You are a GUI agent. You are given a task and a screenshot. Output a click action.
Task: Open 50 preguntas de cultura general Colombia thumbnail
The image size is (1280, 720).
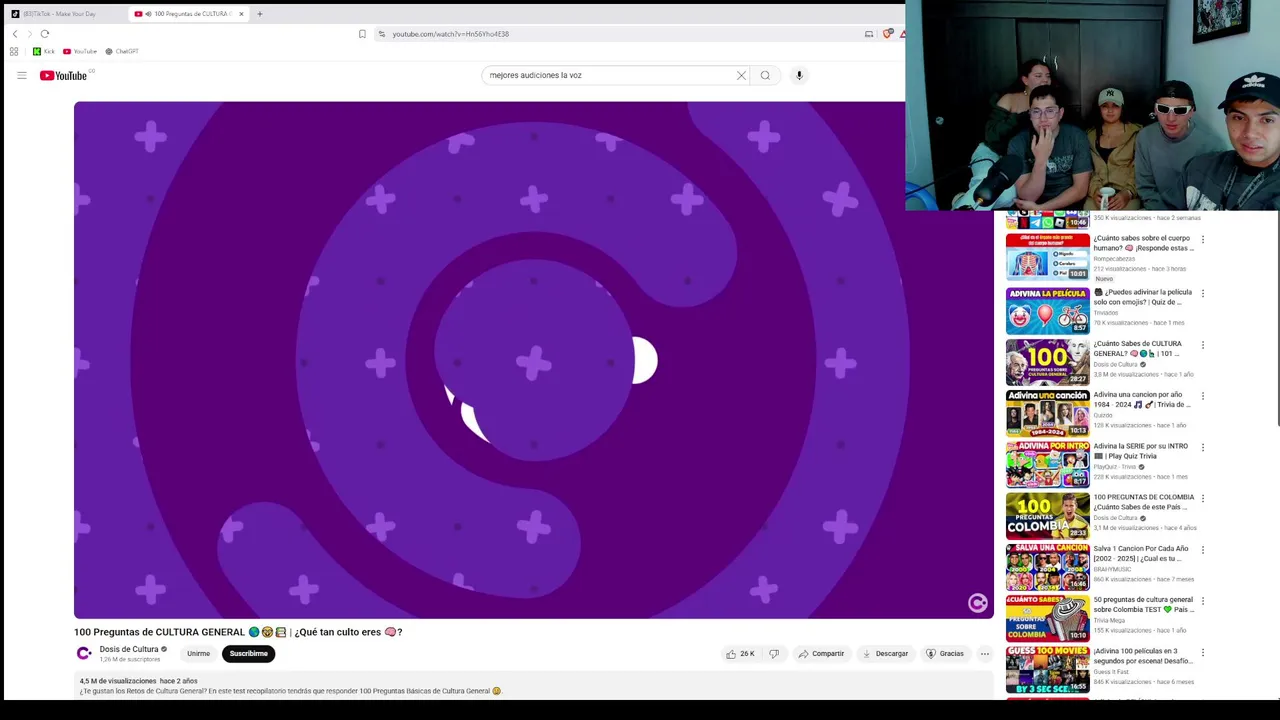click(x=1047, y=618)
